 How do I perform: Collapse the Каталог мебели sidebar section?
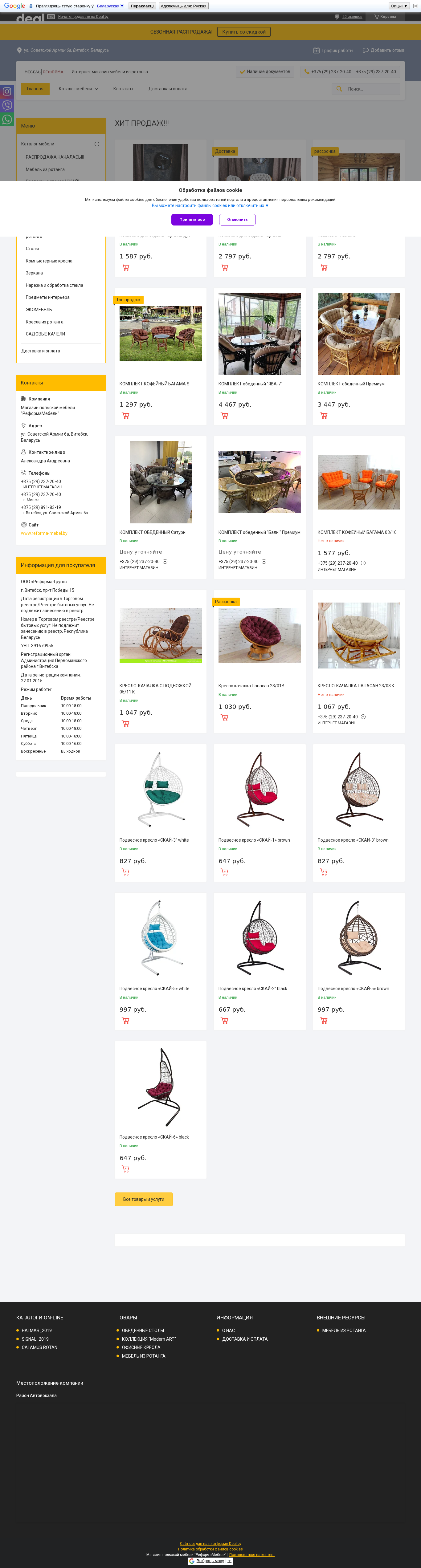96,144
